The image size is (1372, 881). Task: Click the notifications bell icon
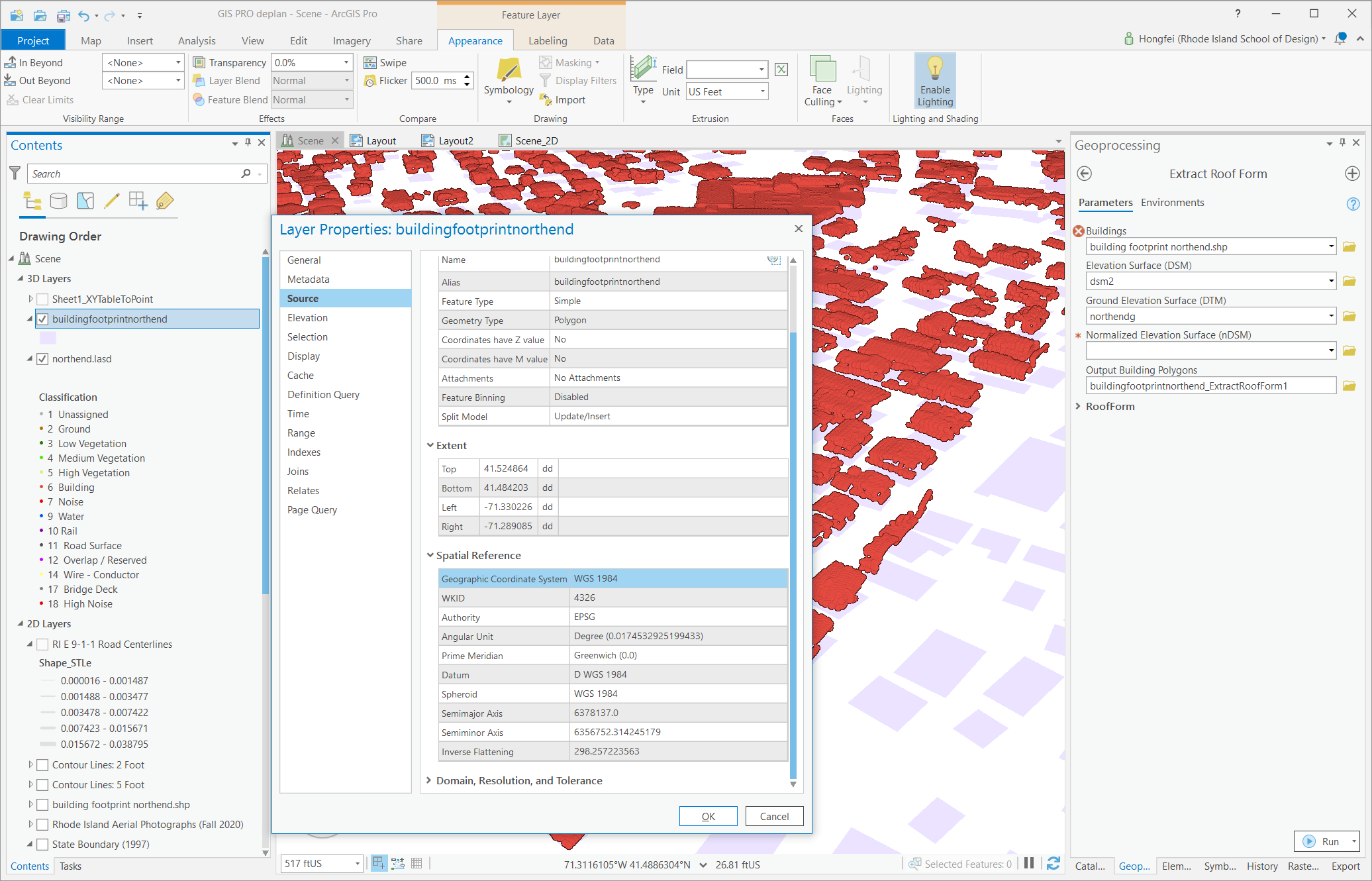pos(1340,38)
